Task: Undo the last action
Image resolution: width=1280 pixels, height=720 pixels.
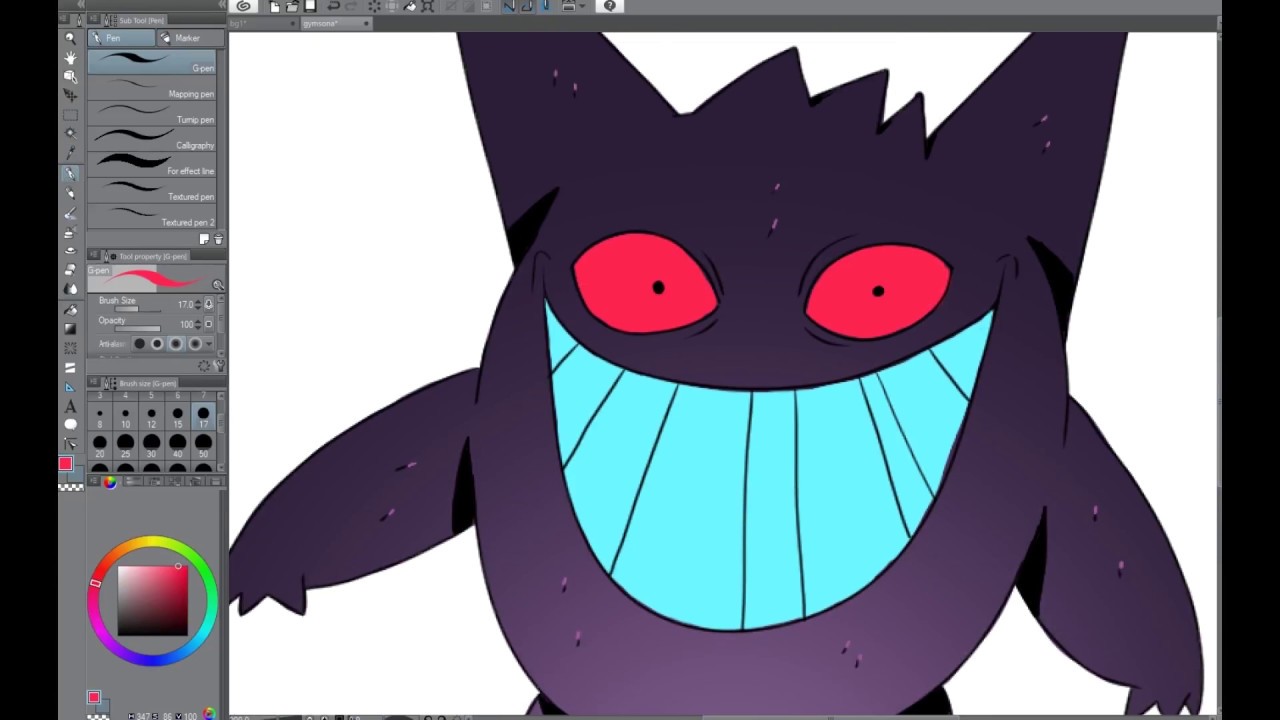Action: [x=333, y=6]
